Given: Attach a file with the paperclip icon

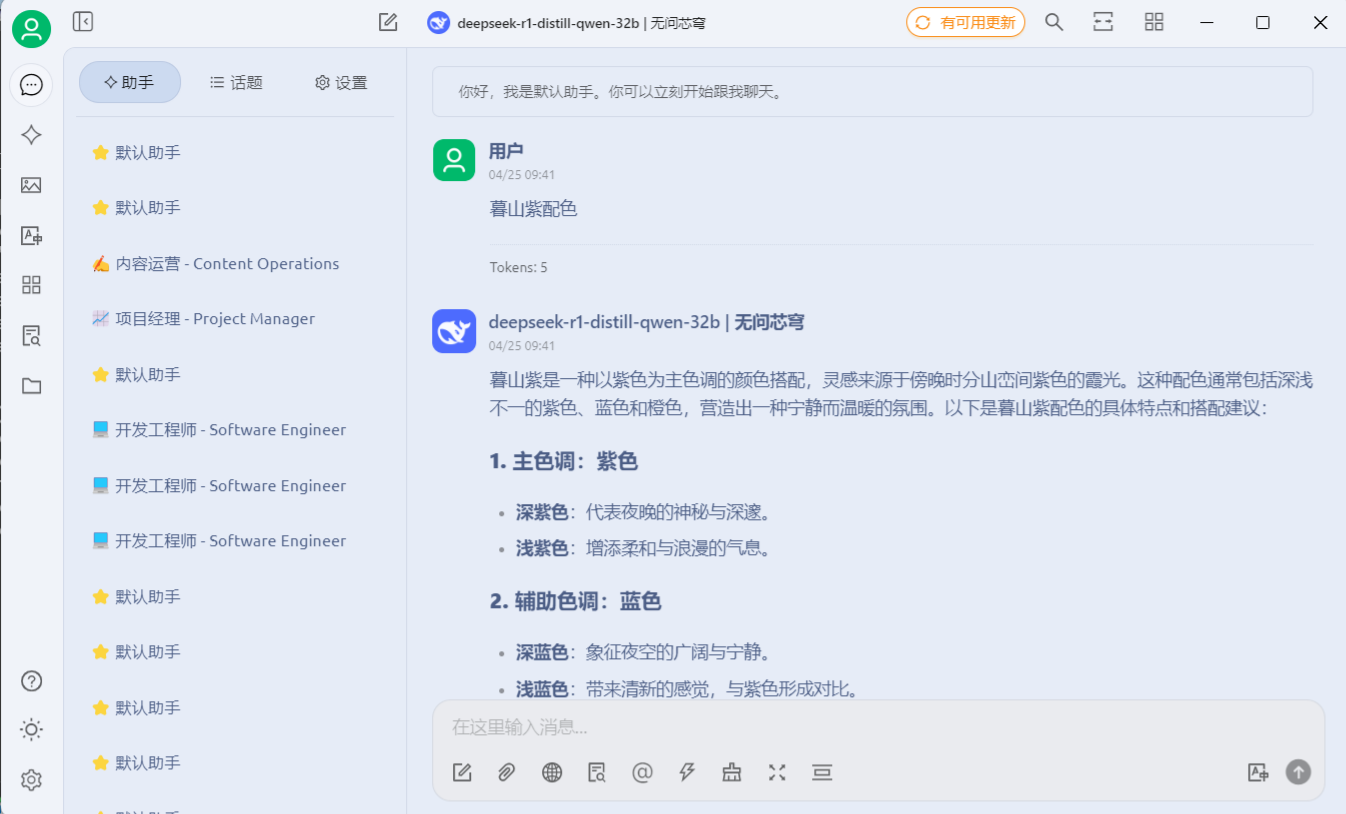Looking at the screenshot, I should (x=506, y=772).
